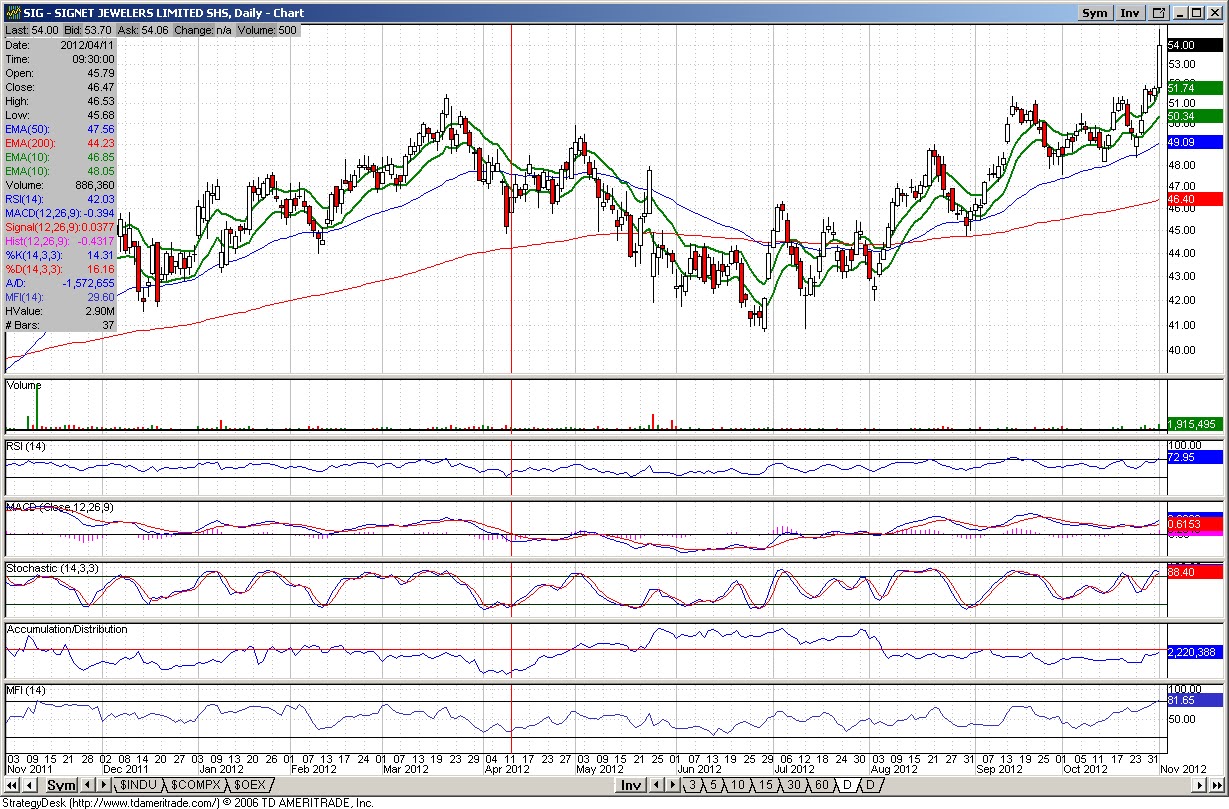This screenshot has height=809, width=1229.
Task: Select the 15 minute interval tab
Action: click(x=765, y=785)
